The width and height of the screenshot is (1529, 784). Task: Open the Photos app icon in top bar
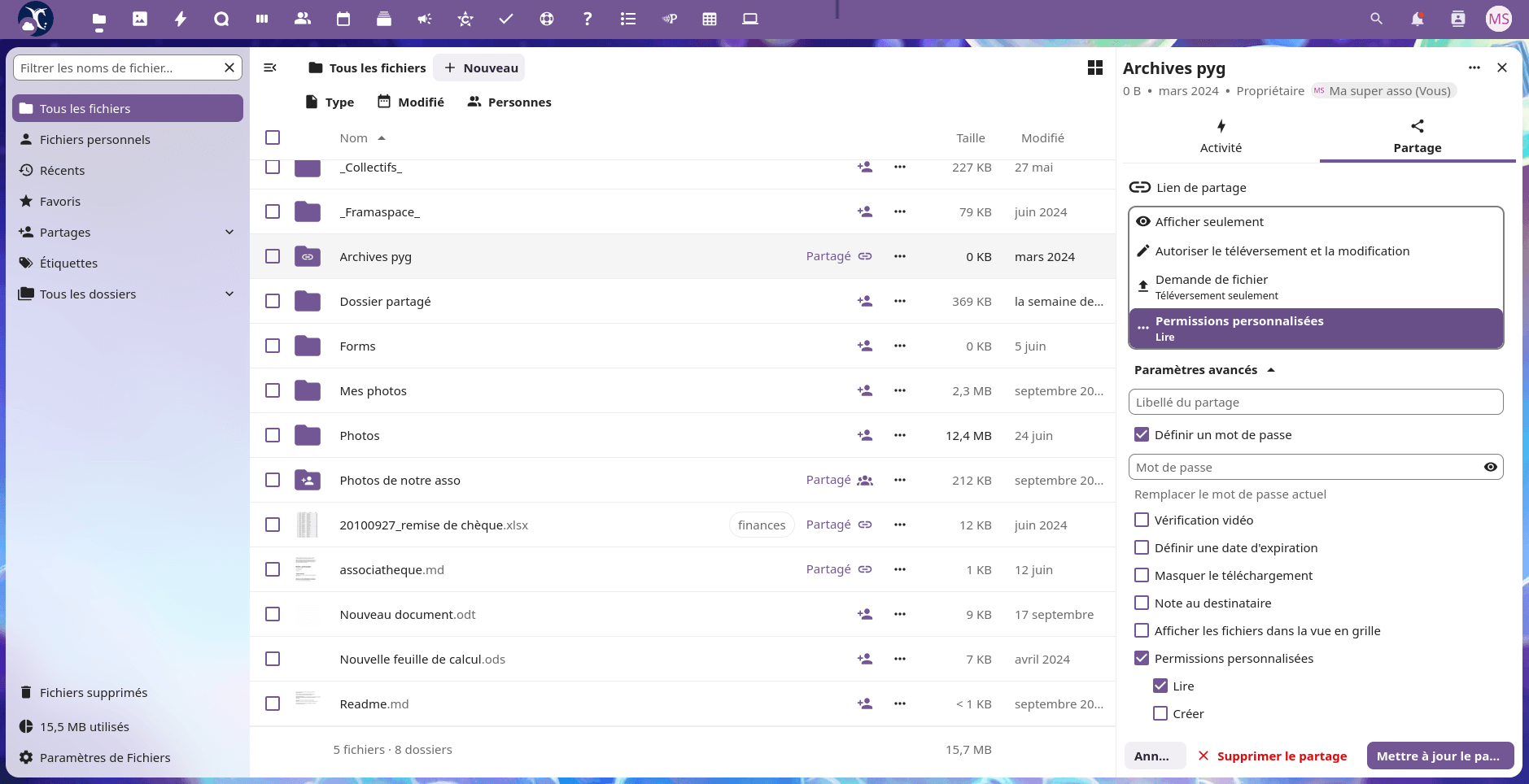point(140,19)
